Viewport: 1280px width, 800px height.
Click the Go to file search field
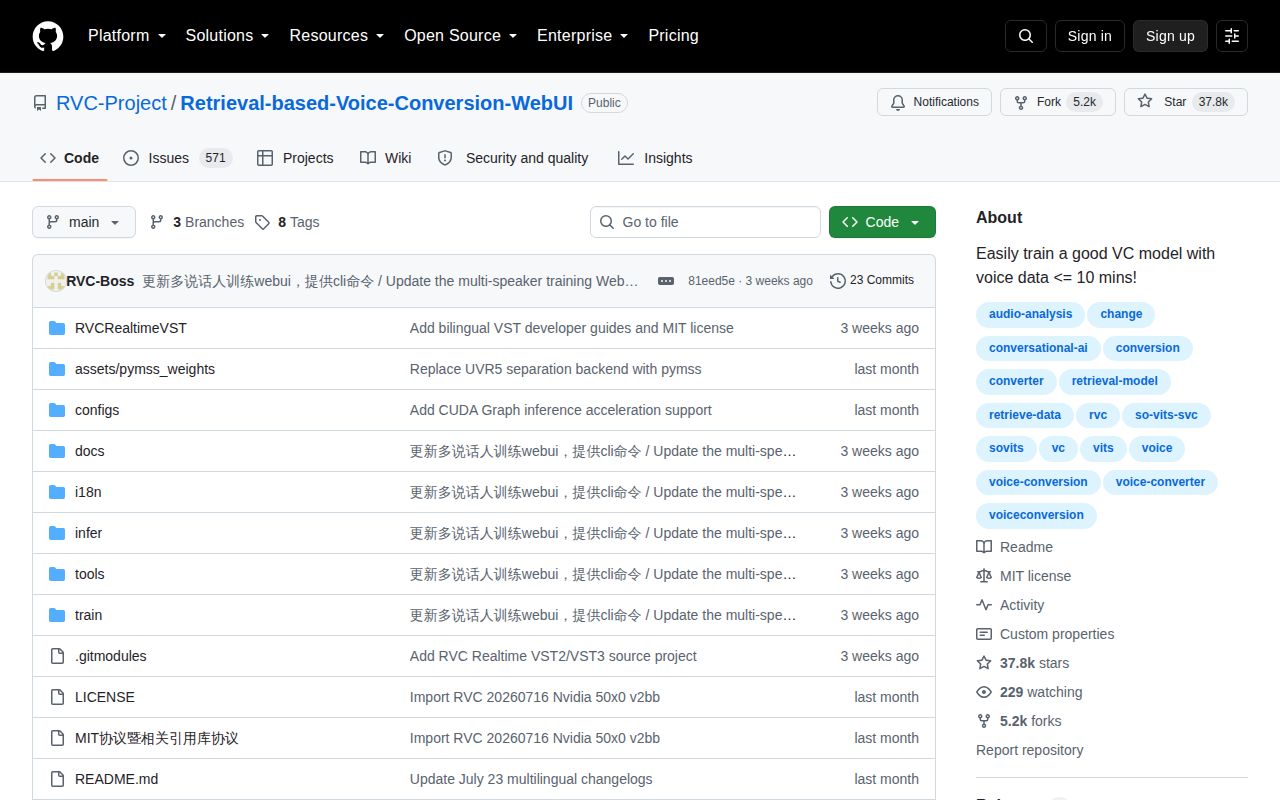[705, 222]
